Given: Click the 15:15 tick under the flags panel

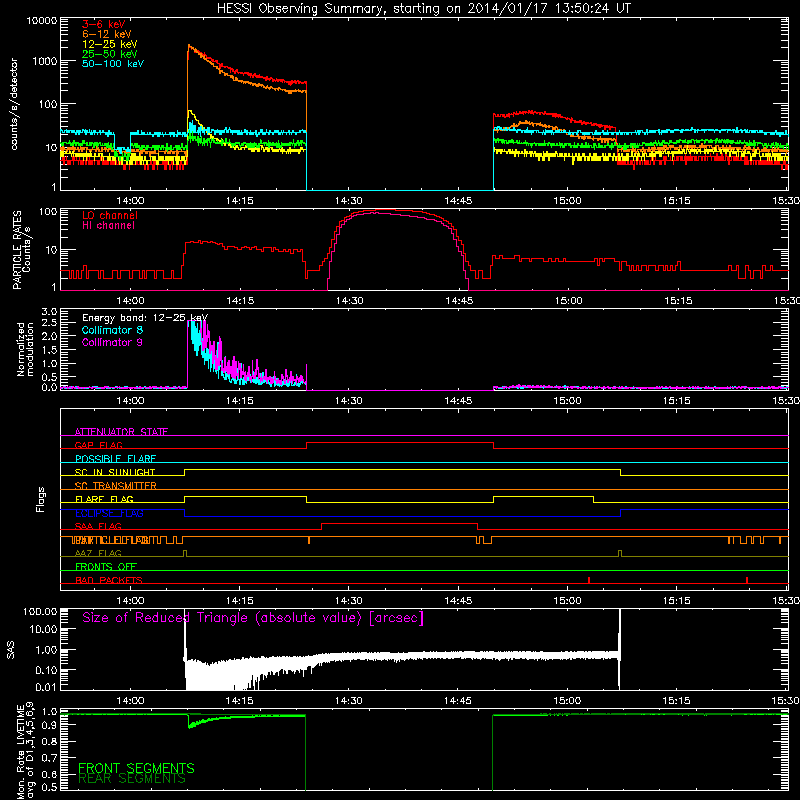Looking at the screenshot, I should click(677, 601).
